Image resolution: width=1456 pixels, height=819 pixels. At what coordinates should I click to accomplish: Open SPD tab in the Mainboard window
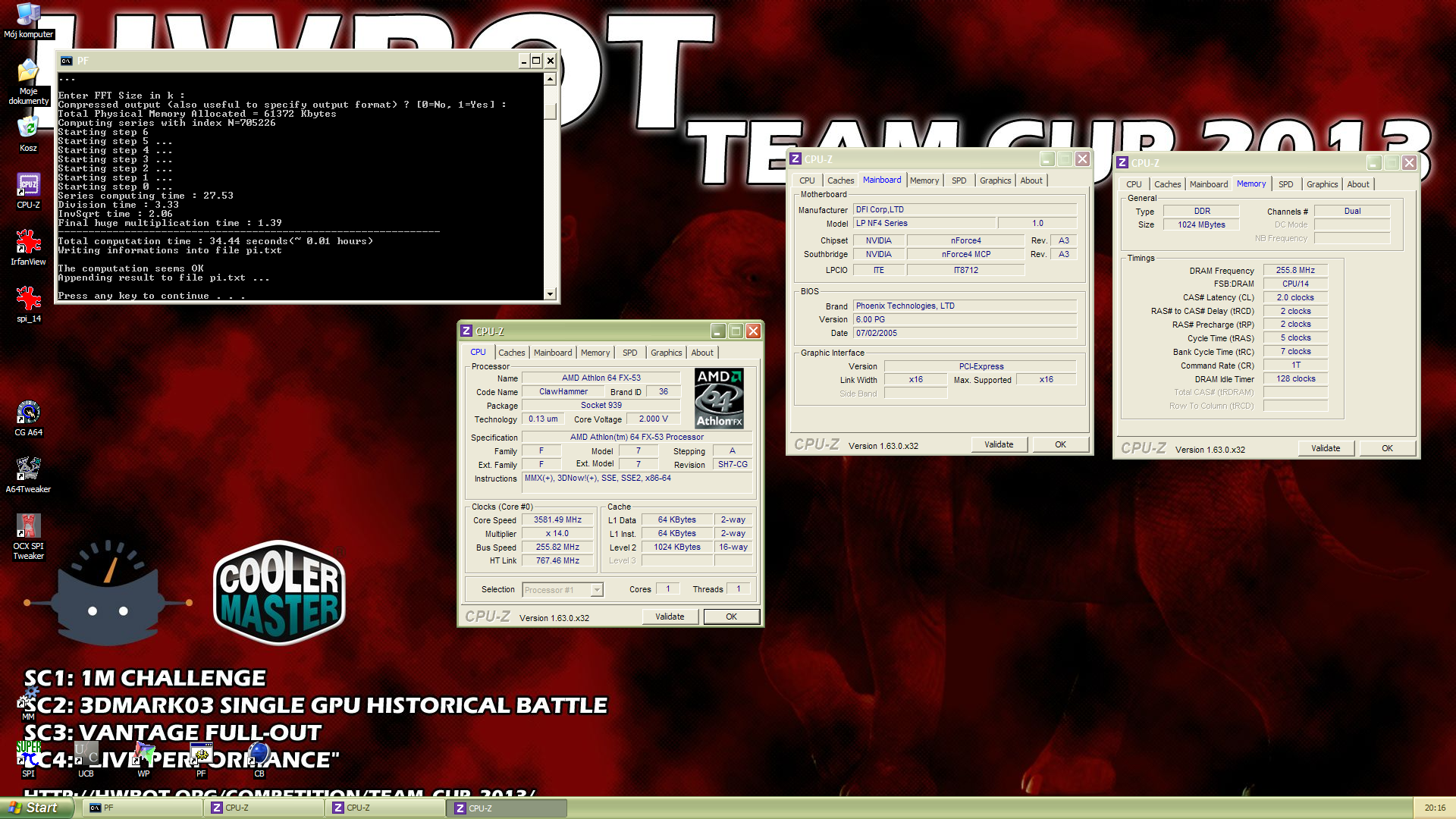click(959, 180)
